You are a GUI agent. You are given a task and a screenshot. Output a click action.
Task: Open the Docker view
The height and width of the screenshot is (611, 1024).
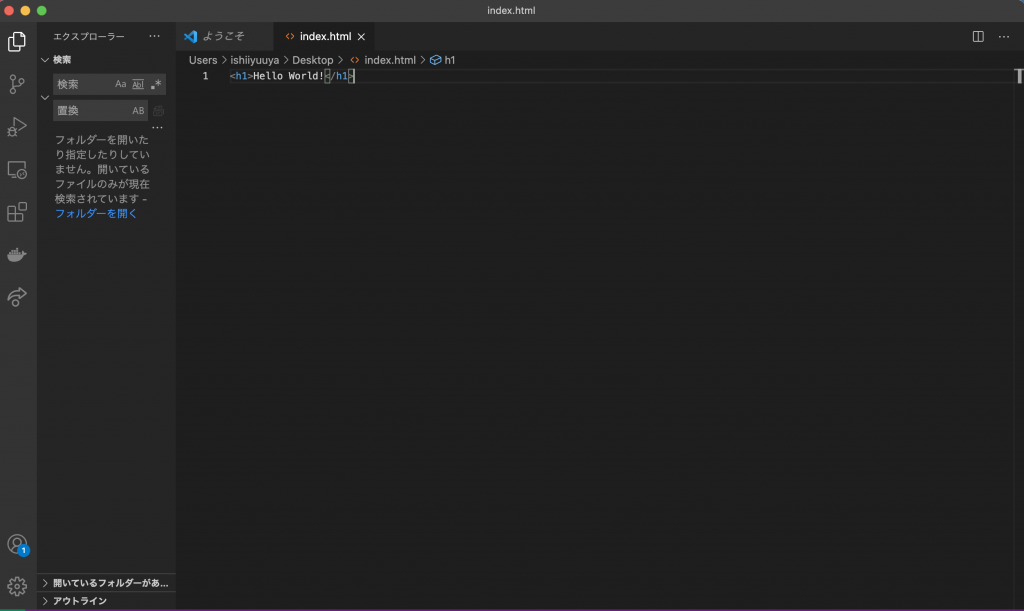[x=17, y=255]
